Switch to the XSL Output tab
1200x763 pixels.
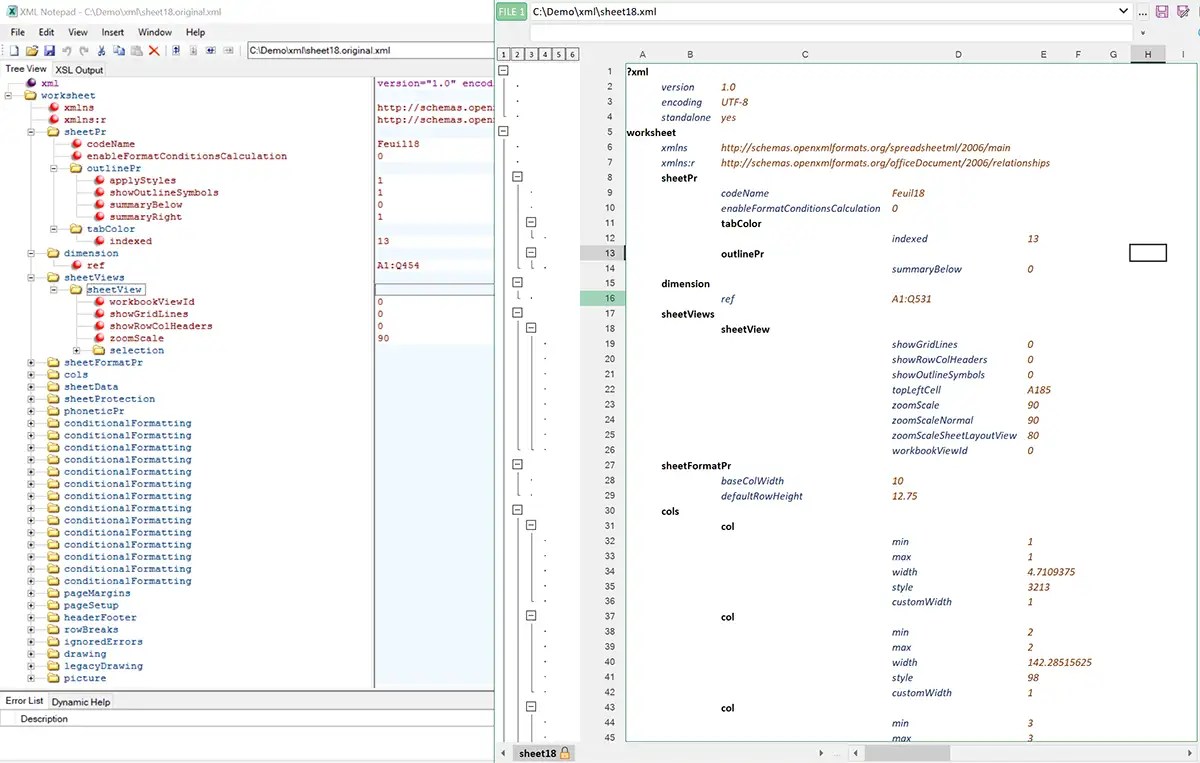(79, 70)
